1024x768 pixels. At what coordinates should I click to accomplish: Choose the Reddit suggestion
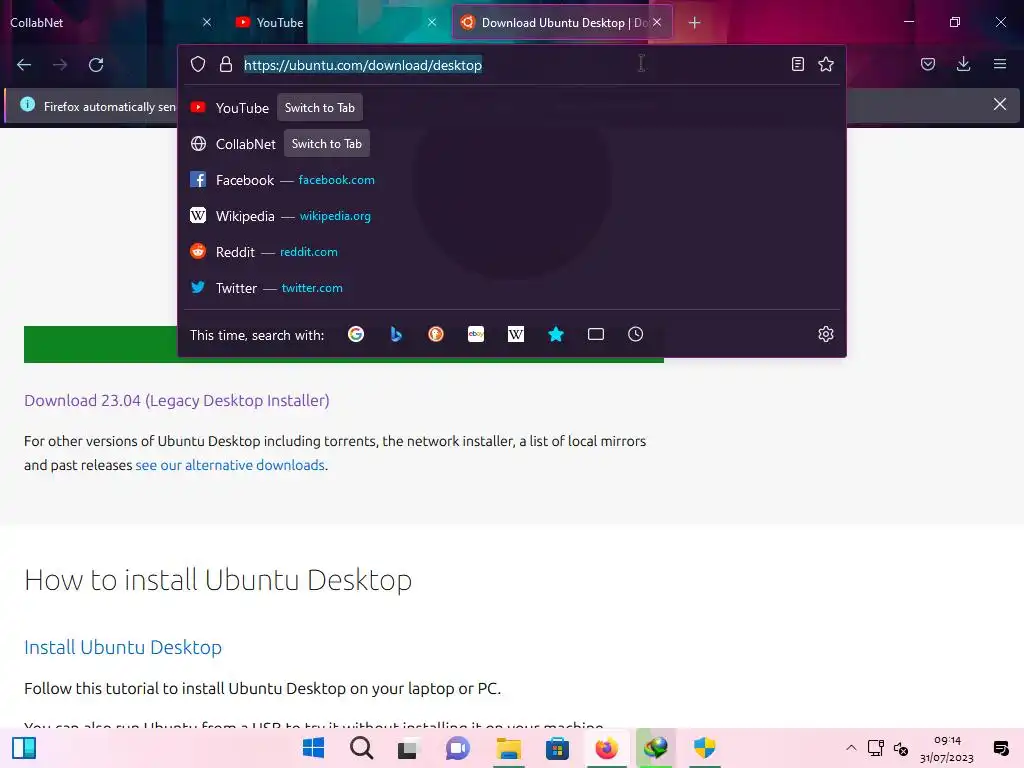(512, 251)
